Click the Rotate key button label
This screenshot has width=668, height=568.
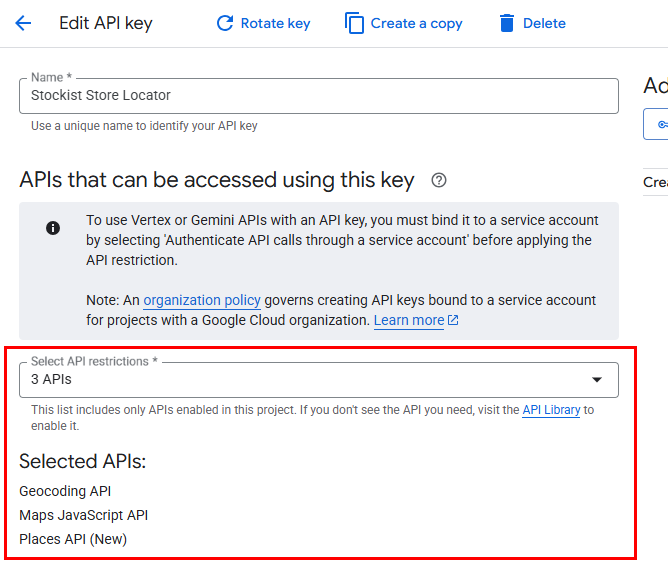point(275,23)
